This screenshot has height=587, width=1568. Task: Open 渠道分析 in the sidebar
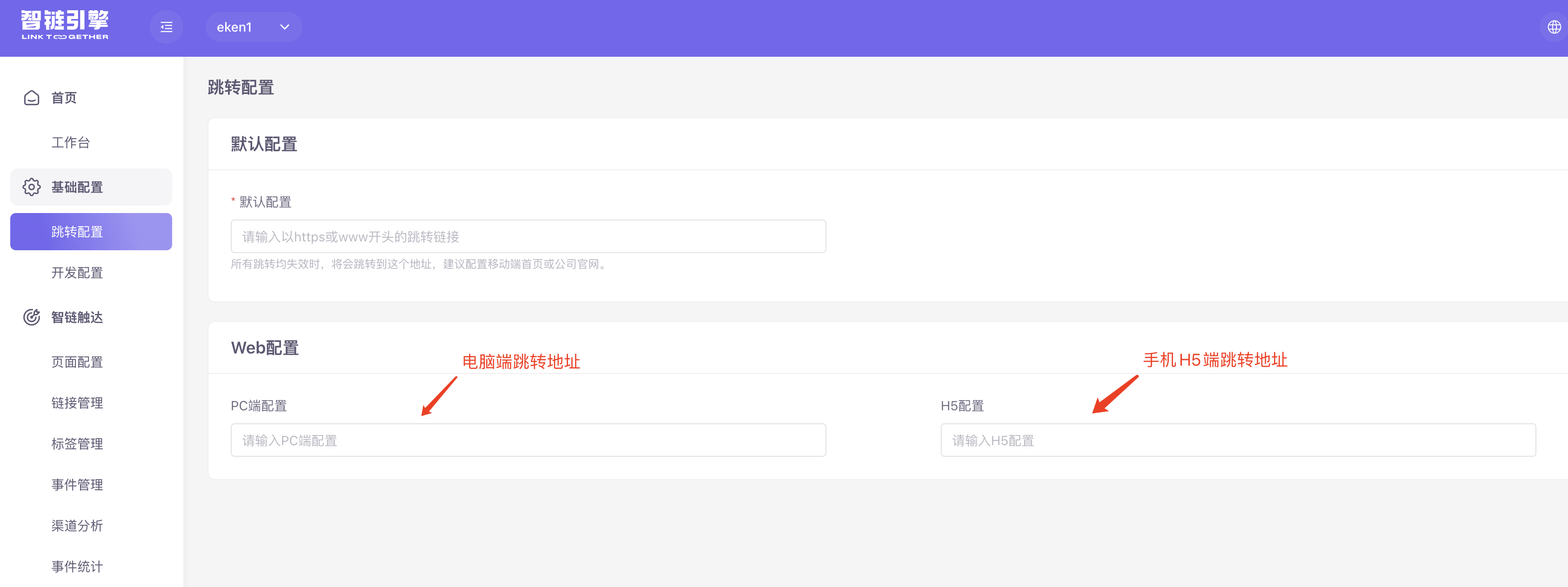pos(77,526)
